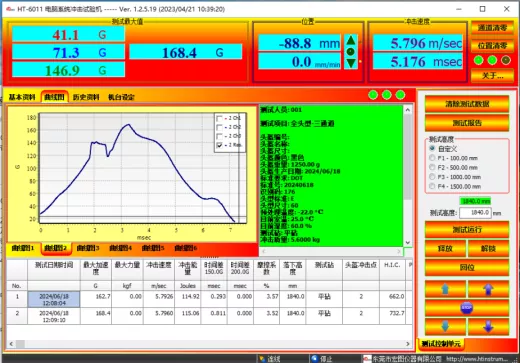Click the app logo in the title bar
This screenshot has height=363, width=520.
pyautogui.click(x=10, y=9)
